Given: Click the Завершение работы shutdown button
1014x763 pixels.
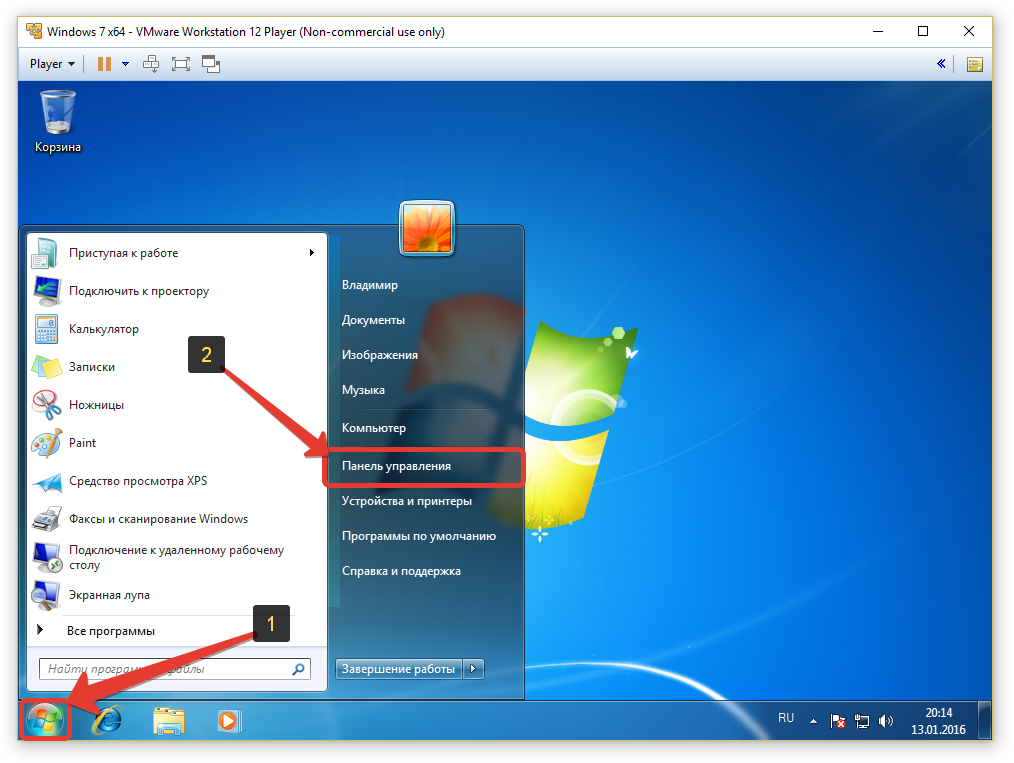Looking at the screenshot, I should 398,669.
